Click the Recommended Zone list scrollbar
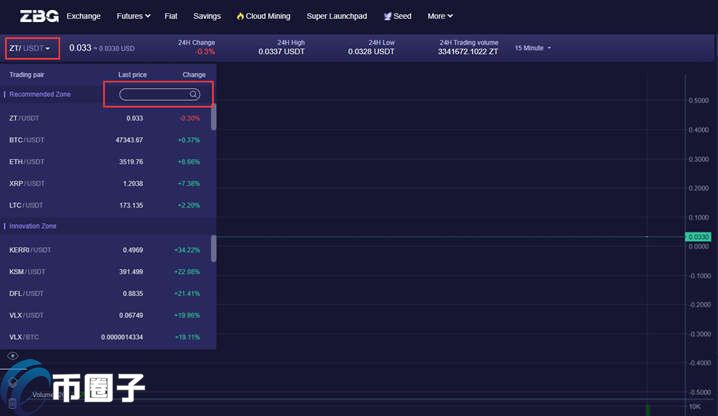Viewport: 718px width, 416px height. coord(213,117)
